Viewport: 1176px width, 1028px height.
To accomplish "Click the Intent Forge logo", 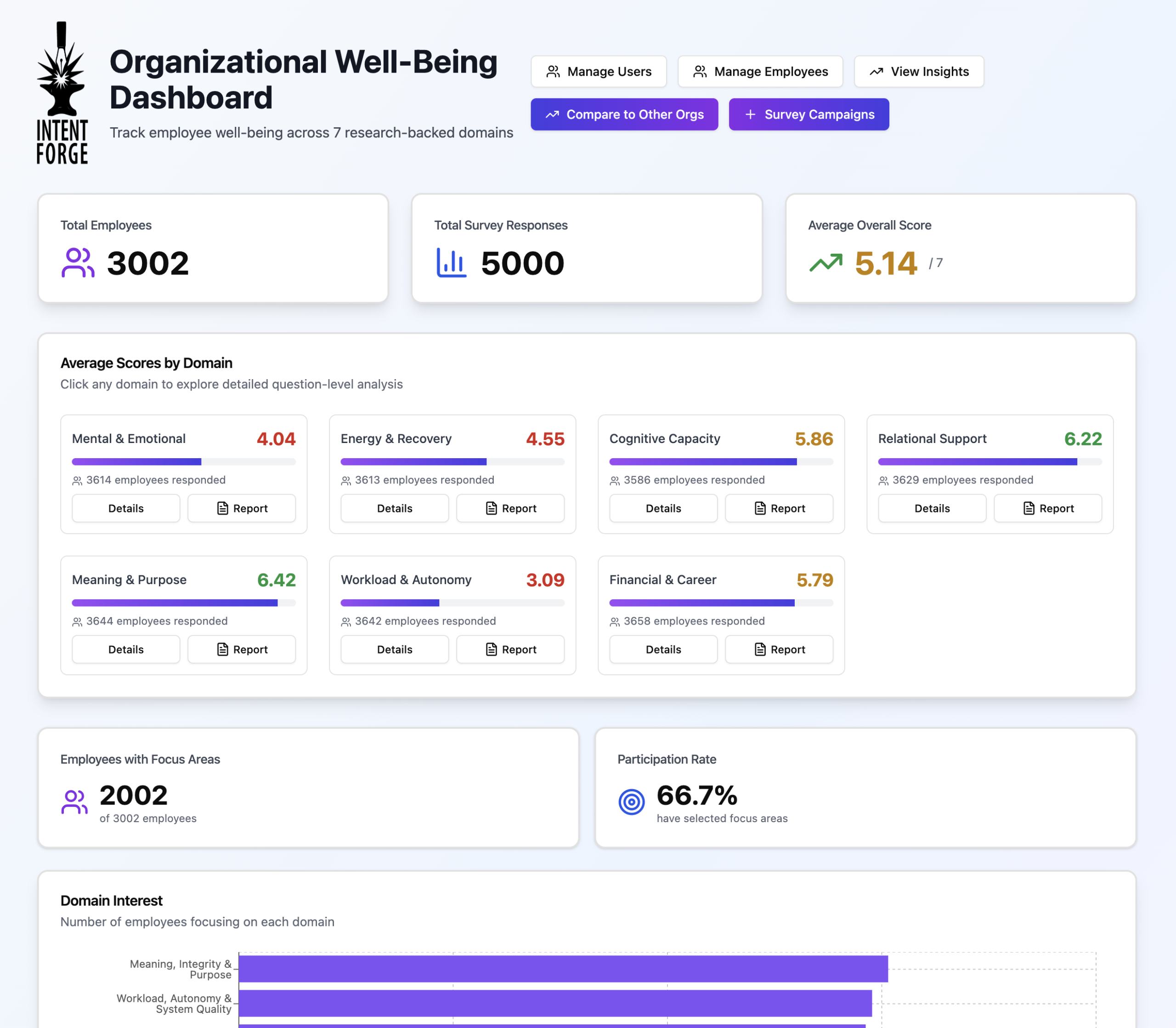I will click(x=62, y=93).
